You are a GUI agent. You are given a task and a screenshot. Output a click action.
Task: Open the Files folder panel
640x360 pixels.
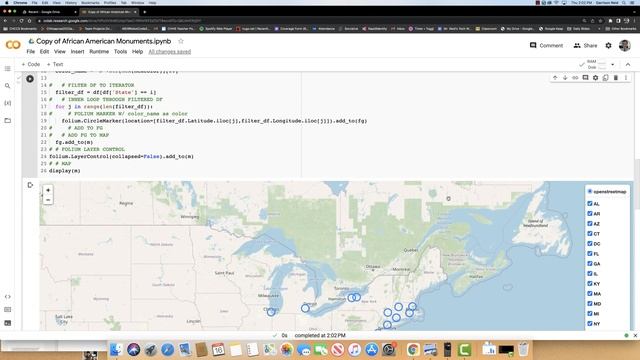[x=7, y=120]
